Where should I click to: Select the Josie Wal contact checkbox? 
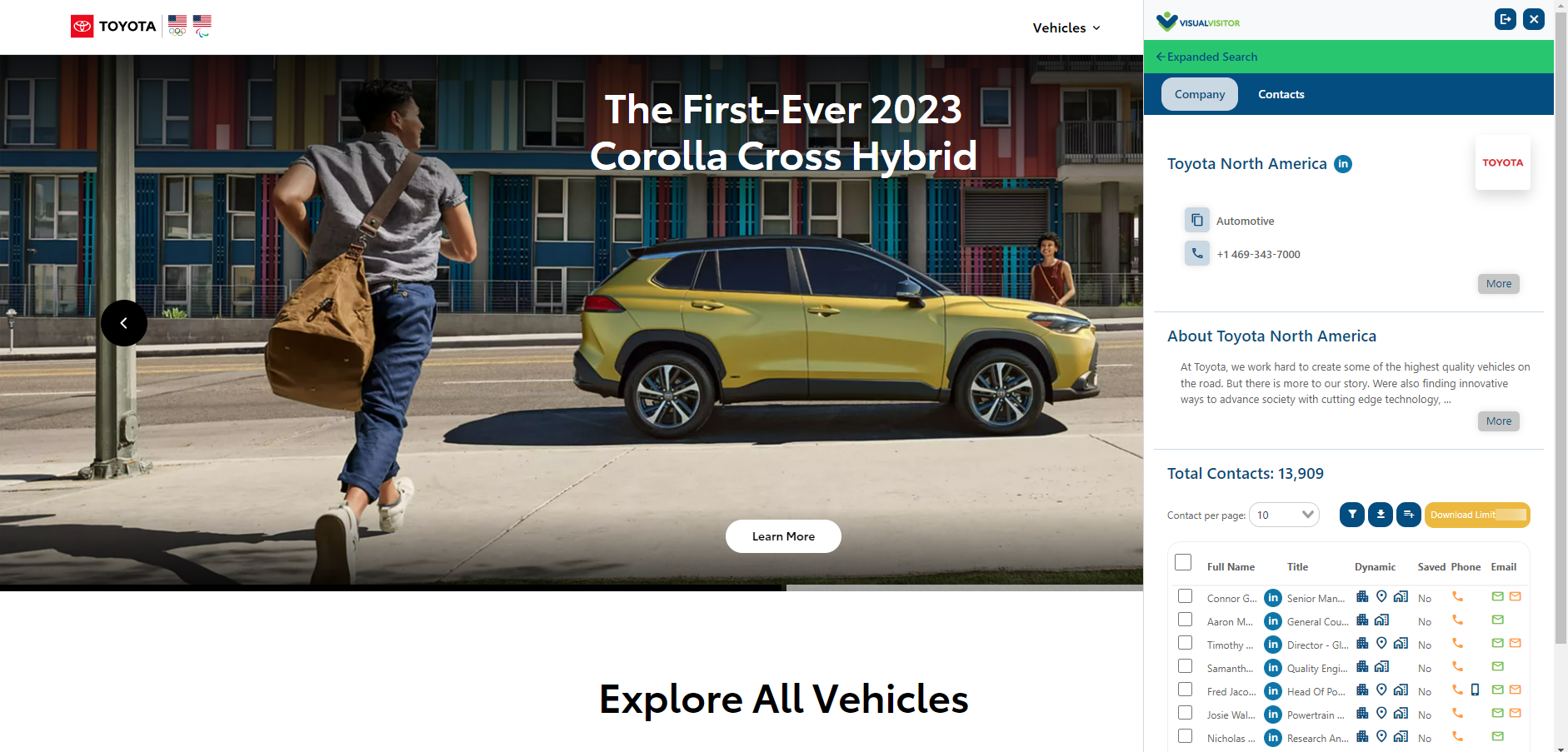tap(1185, 713)
